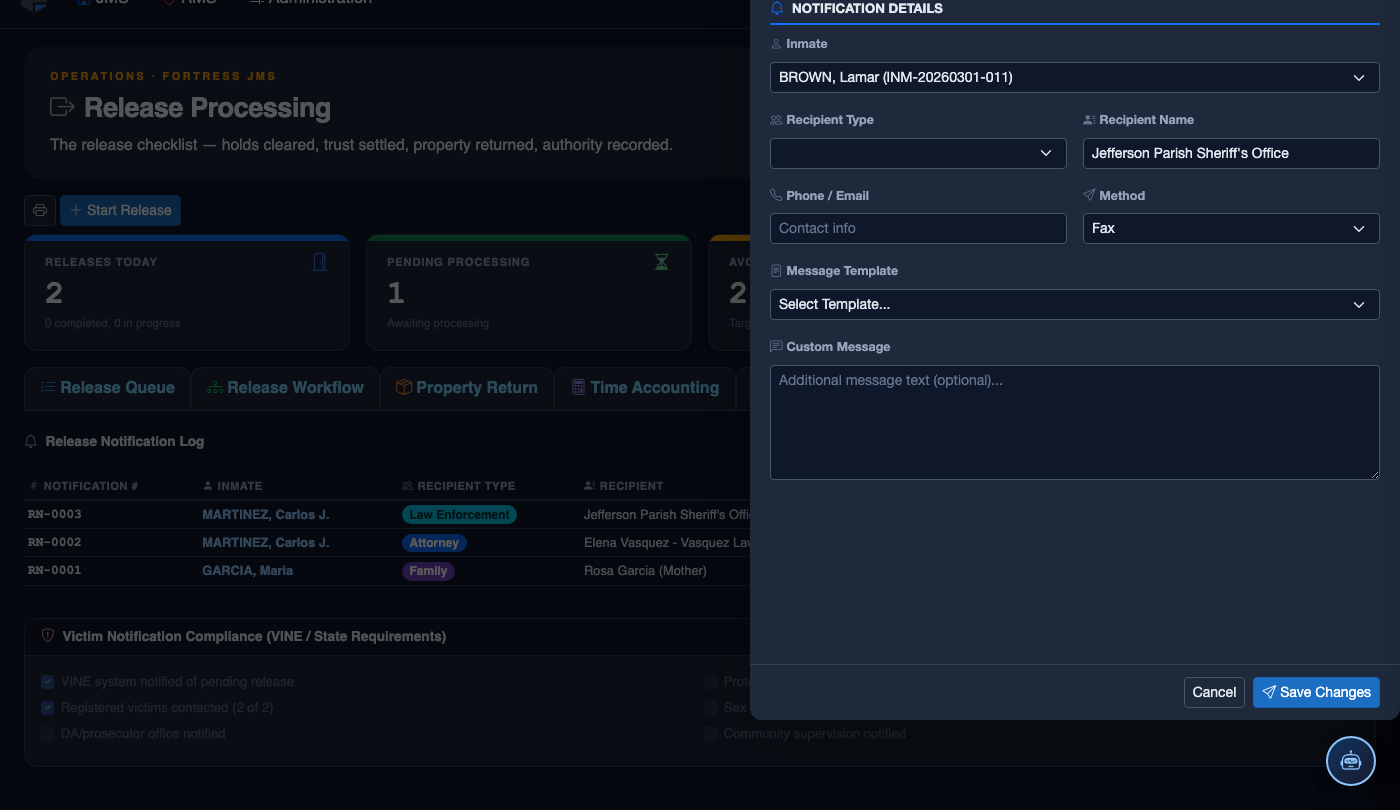Click MARTINEZ, Carlos J. in row RN-0002

coord(266,543)
